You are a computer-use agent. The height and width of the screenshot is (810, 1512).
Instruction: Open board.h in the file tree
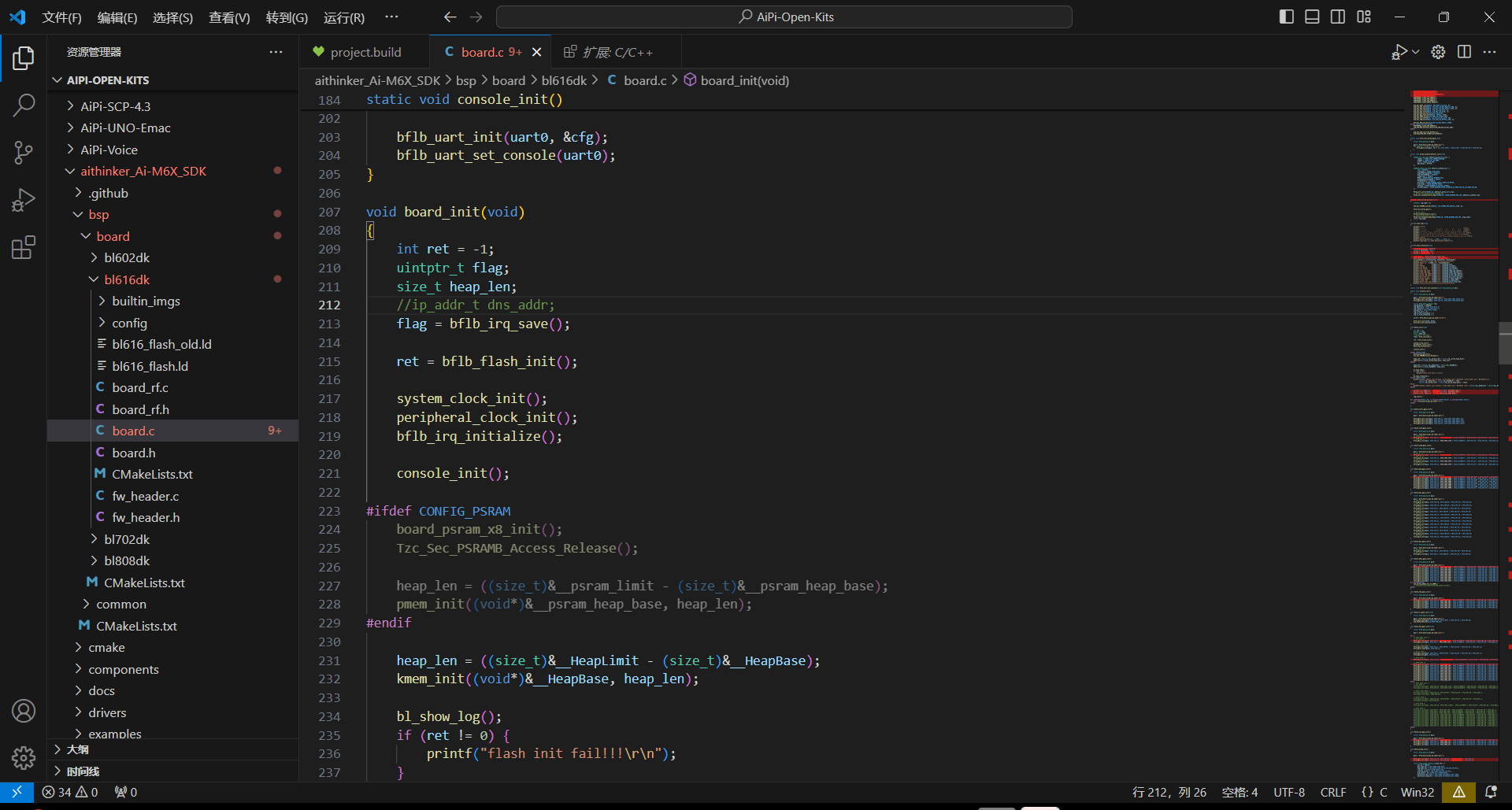tap(134, 453)
